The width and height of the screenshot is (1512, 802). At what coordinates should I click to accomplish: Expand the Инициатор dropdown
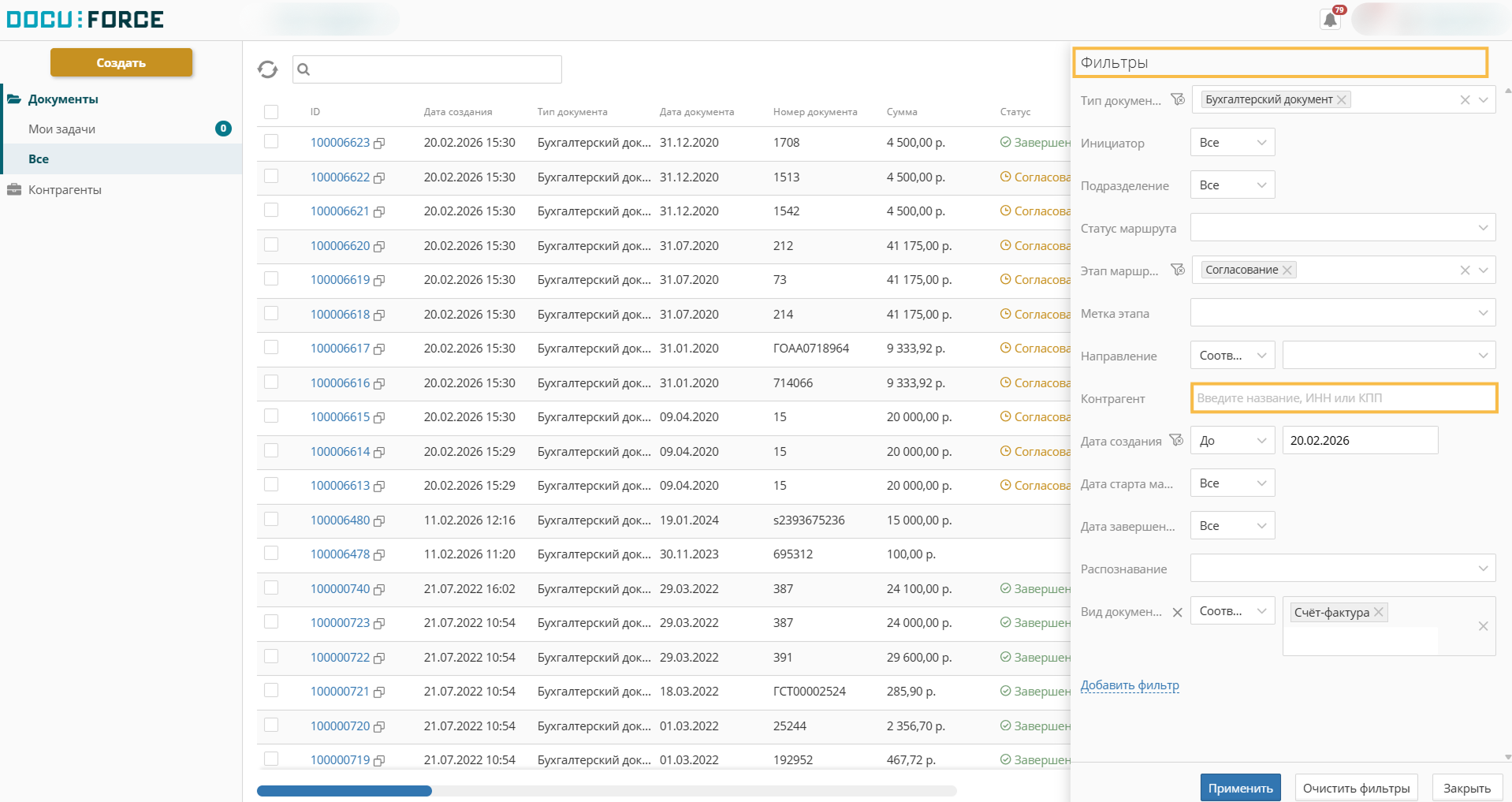(x=1232, y=143)
